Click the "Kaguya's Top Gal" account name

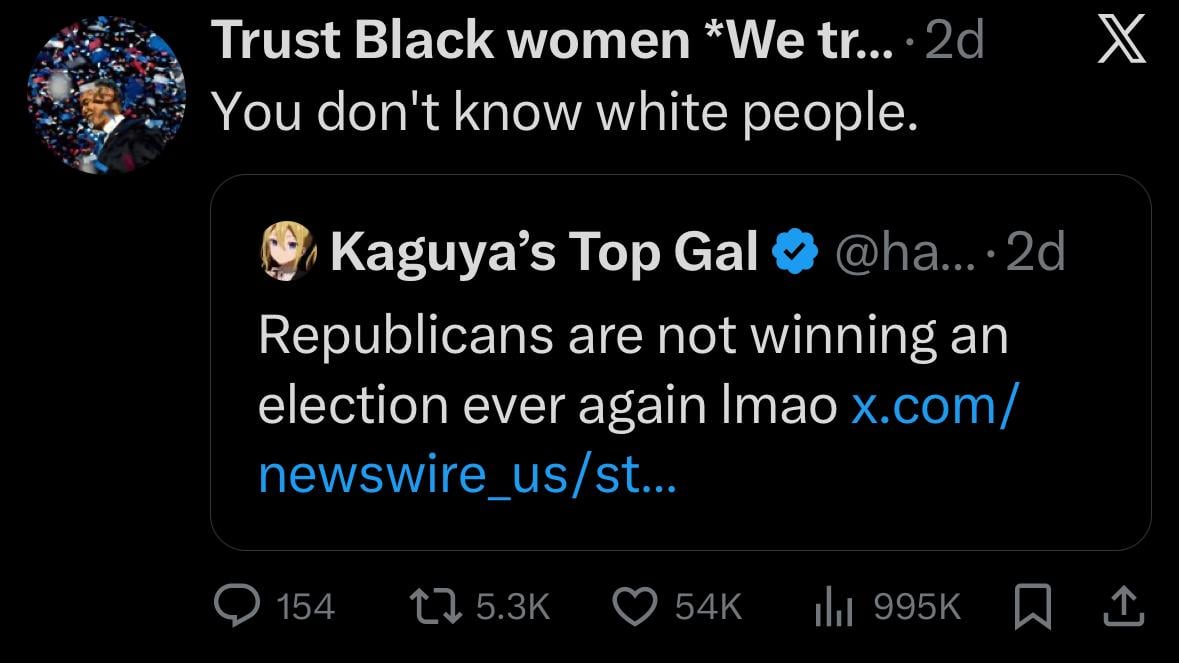pyautogui.click(x=543, y=251)
